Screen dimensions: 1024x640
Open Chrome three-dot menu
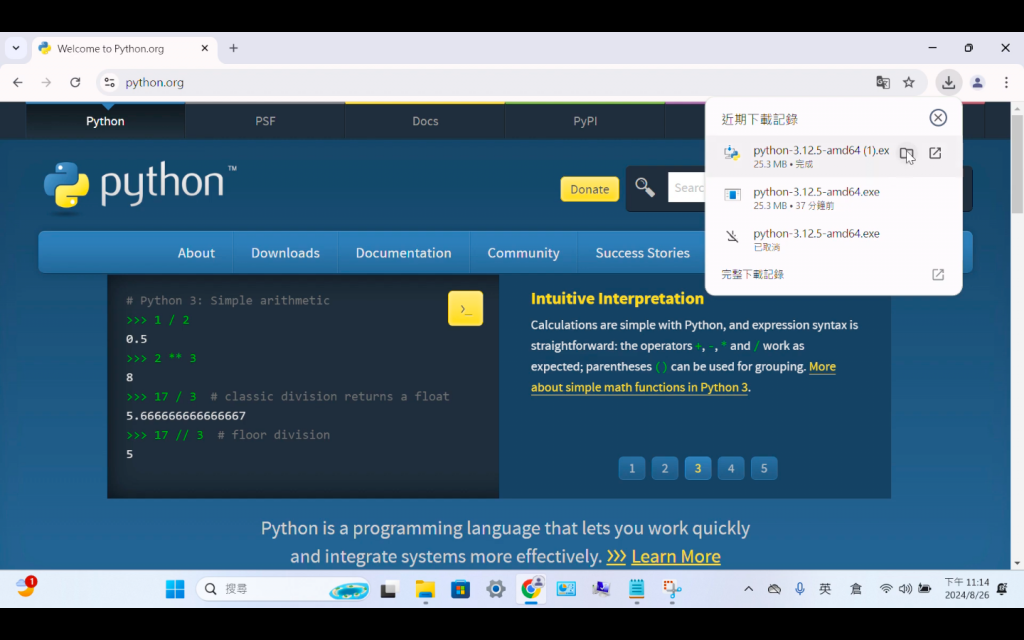coord(1006,82)
